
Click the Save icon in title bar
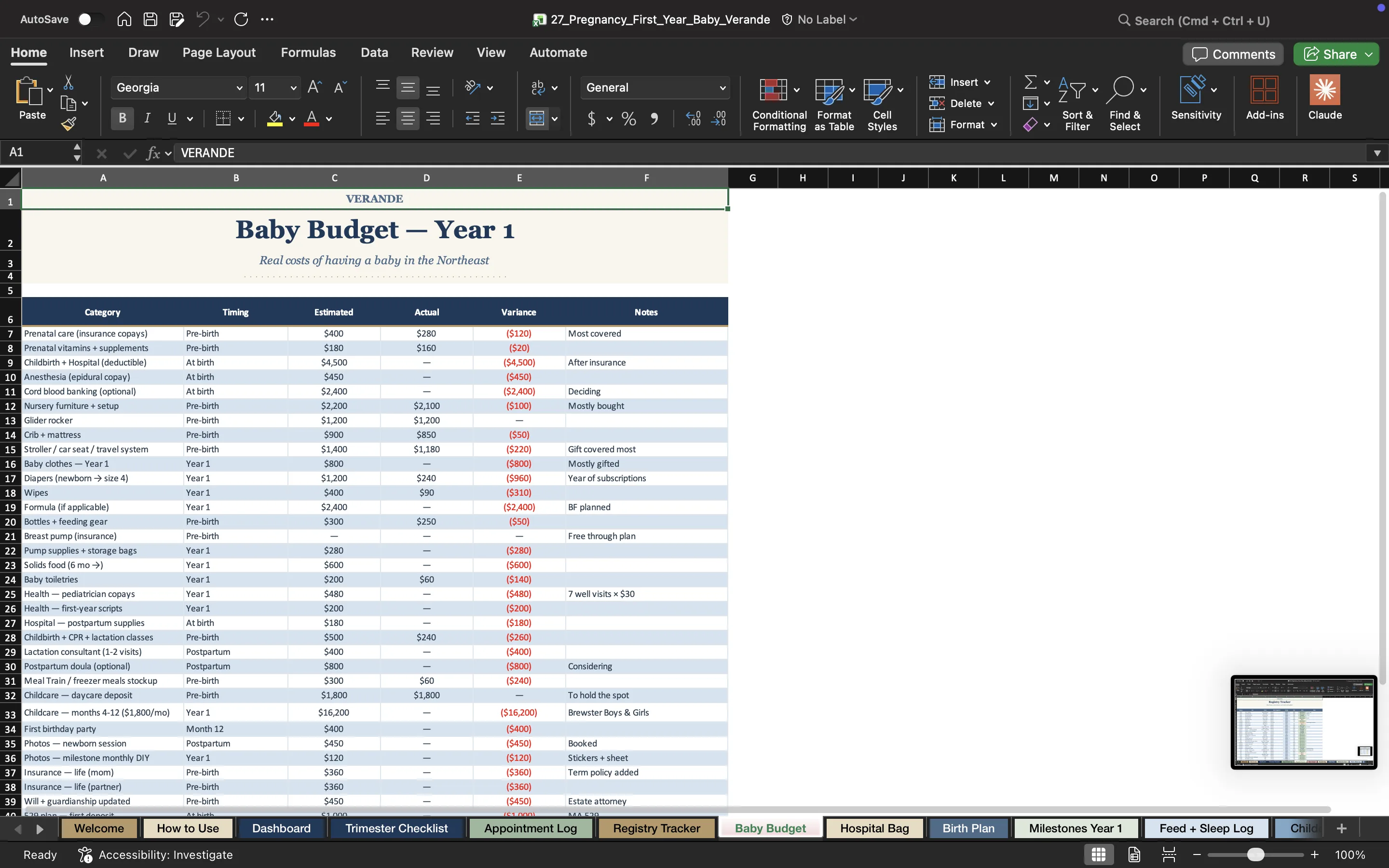point(150,19)
